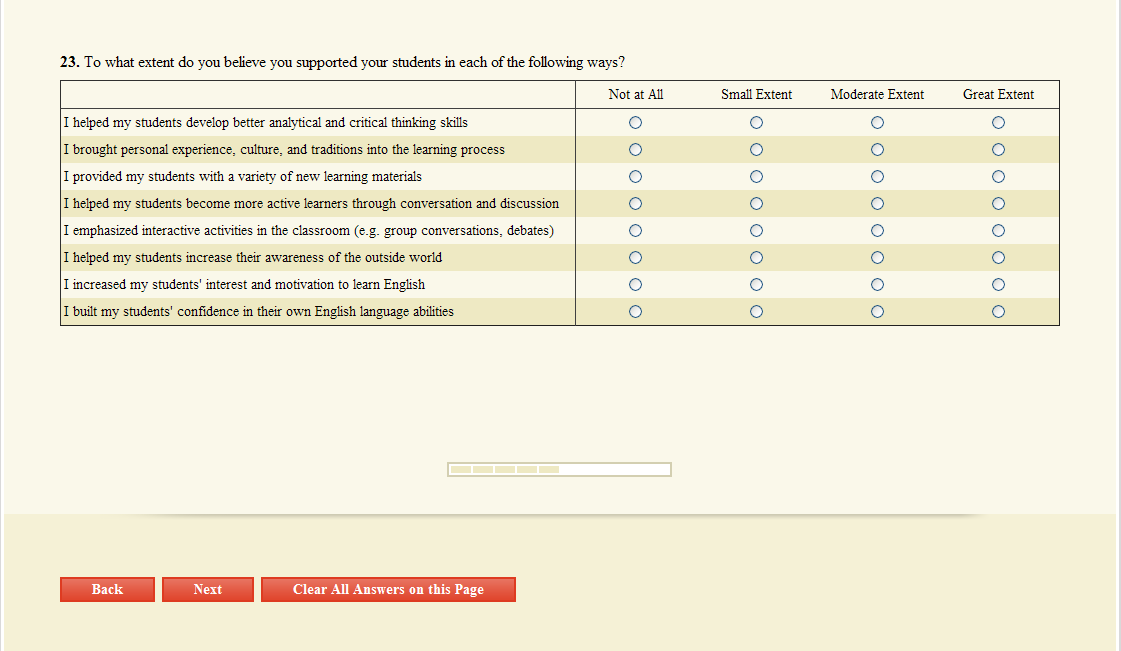This screenshot has width=1121, height=651.
Task: Choose 'Not at All' for new learning materials
Action: pos(635,177)
